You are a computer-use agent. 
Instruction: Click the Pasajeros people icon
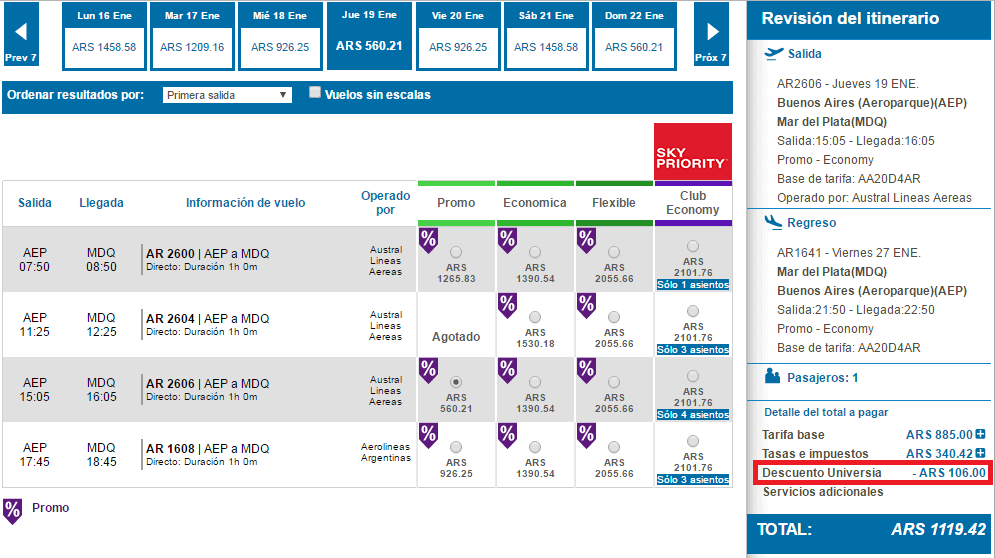click(772, 376)
